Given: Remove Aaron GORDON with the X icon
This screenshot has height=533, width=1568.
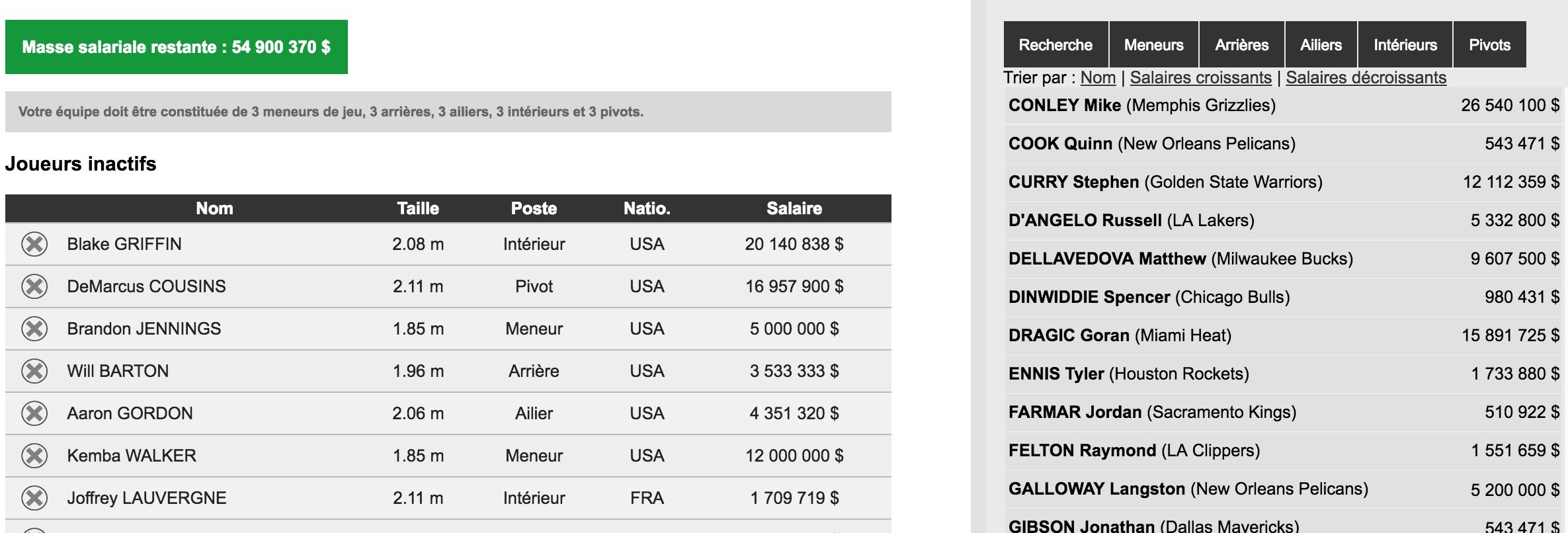Looking at the screenshot, I should (x=34, y=414).
